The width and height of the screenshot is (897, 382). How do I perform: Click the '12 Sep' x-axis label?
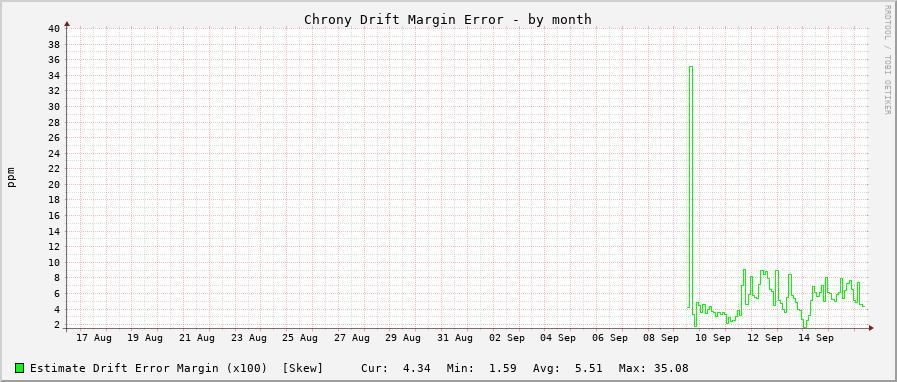[765, 338]
